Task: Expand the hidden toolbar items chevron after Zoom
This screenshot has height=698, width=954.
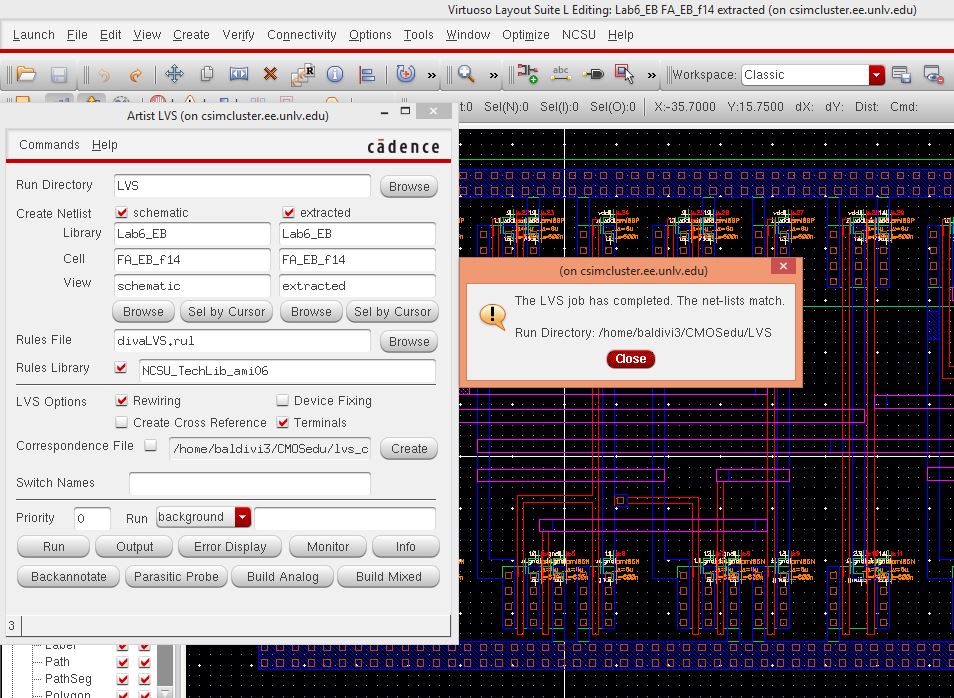Action: (494, 75)
